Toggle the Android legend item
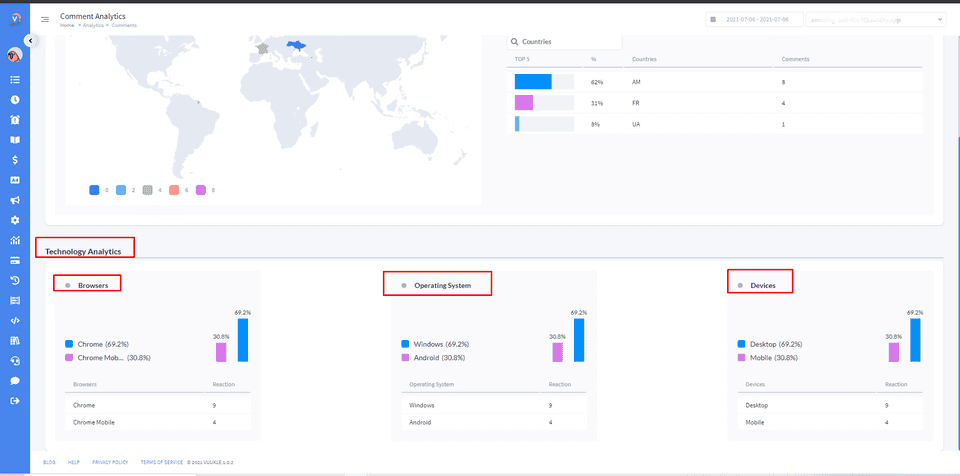The width and height of the screenshot is (960, 476). tap(432, 356)
